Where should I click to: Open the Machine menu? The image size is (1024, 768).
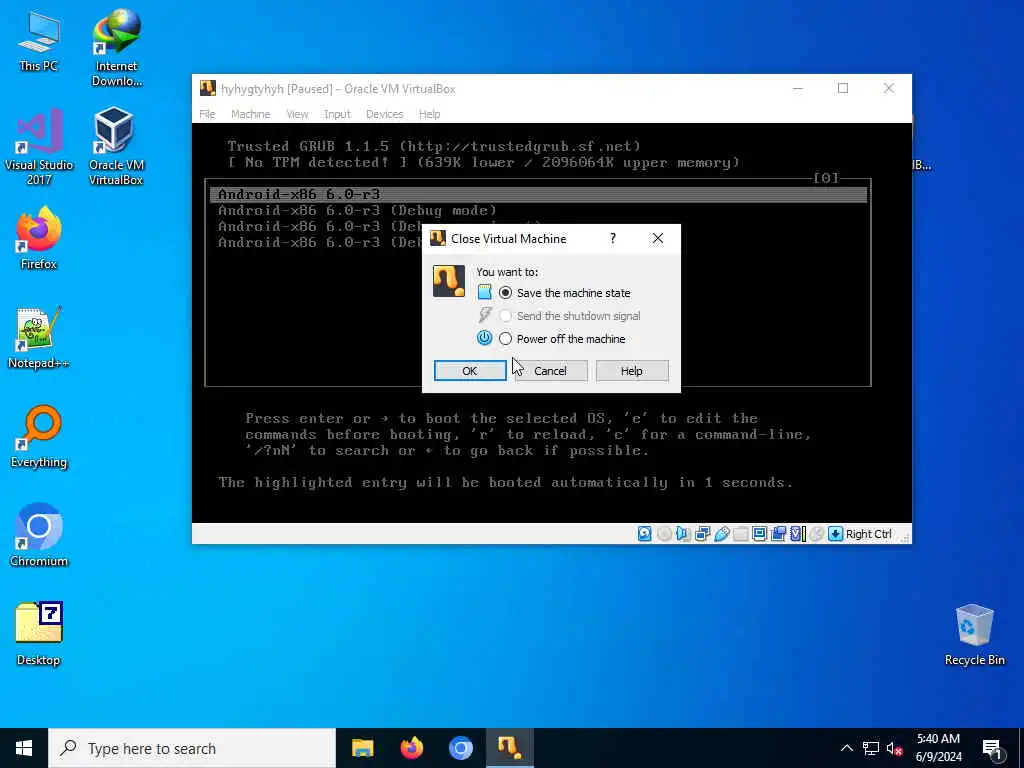(251, 114)
